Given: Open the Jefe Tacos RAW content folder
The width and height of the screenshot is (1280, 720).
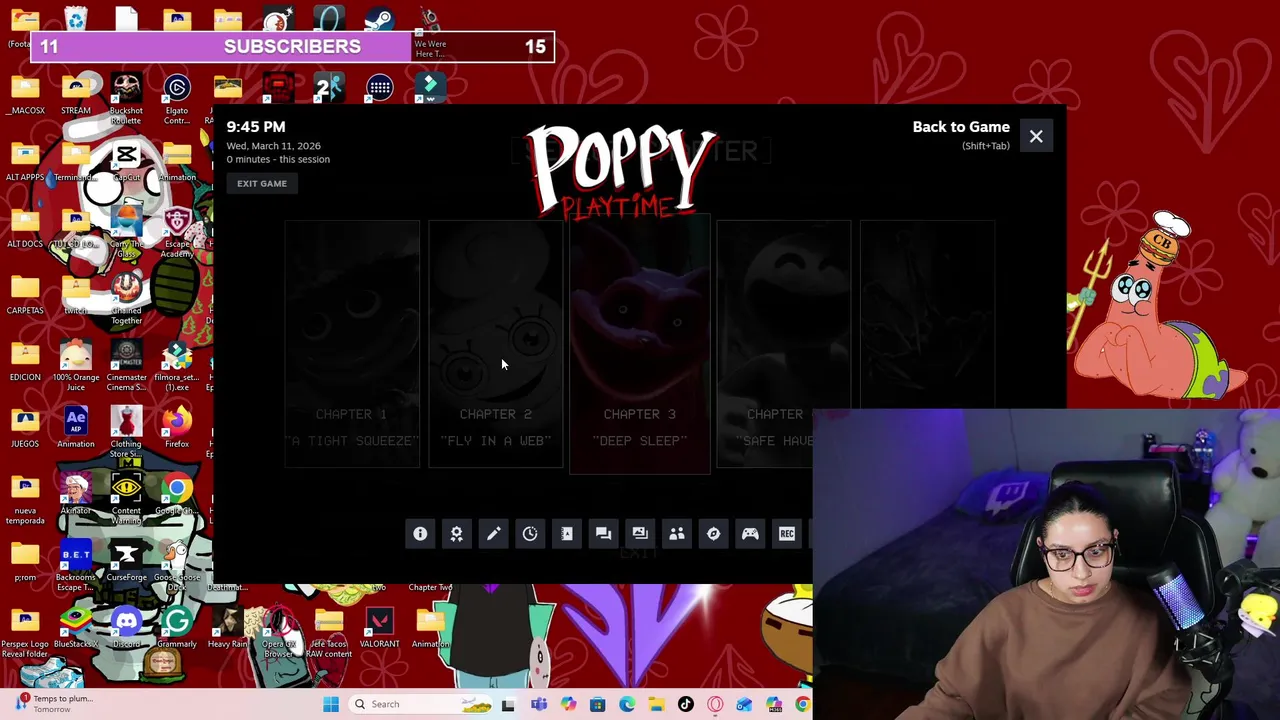Looking at the screenshot, I should [x=329, y=633].
